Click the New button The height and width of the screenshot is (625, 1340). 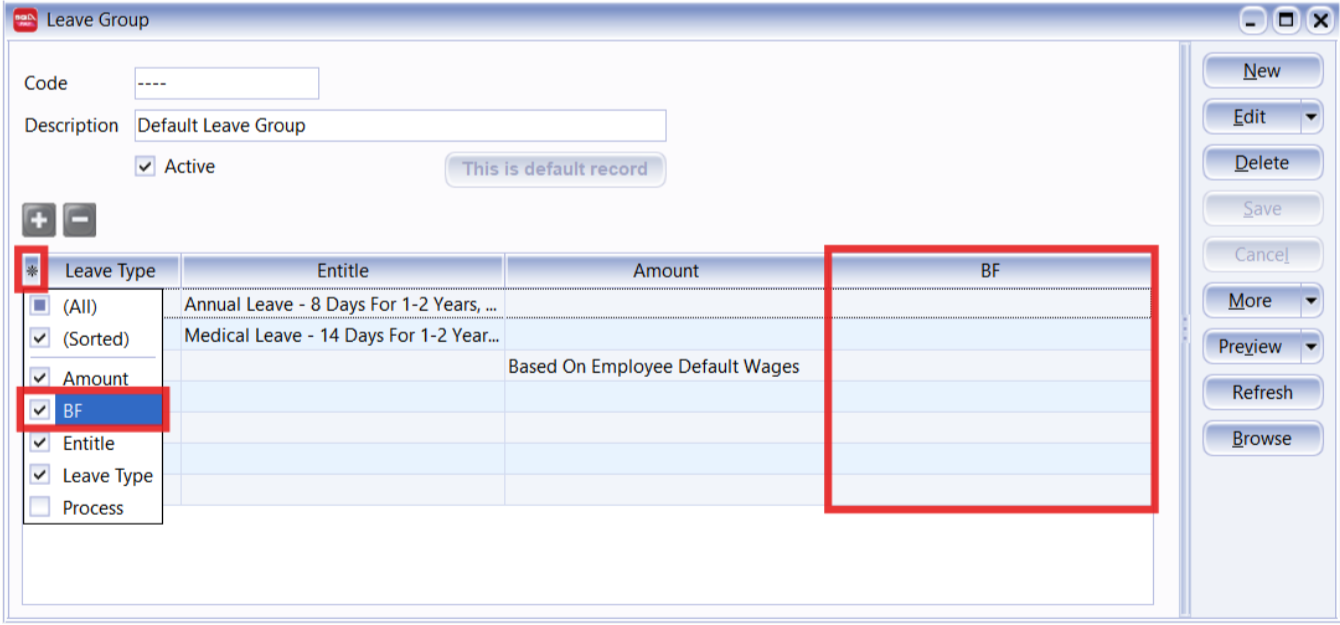pos(1262,71)
